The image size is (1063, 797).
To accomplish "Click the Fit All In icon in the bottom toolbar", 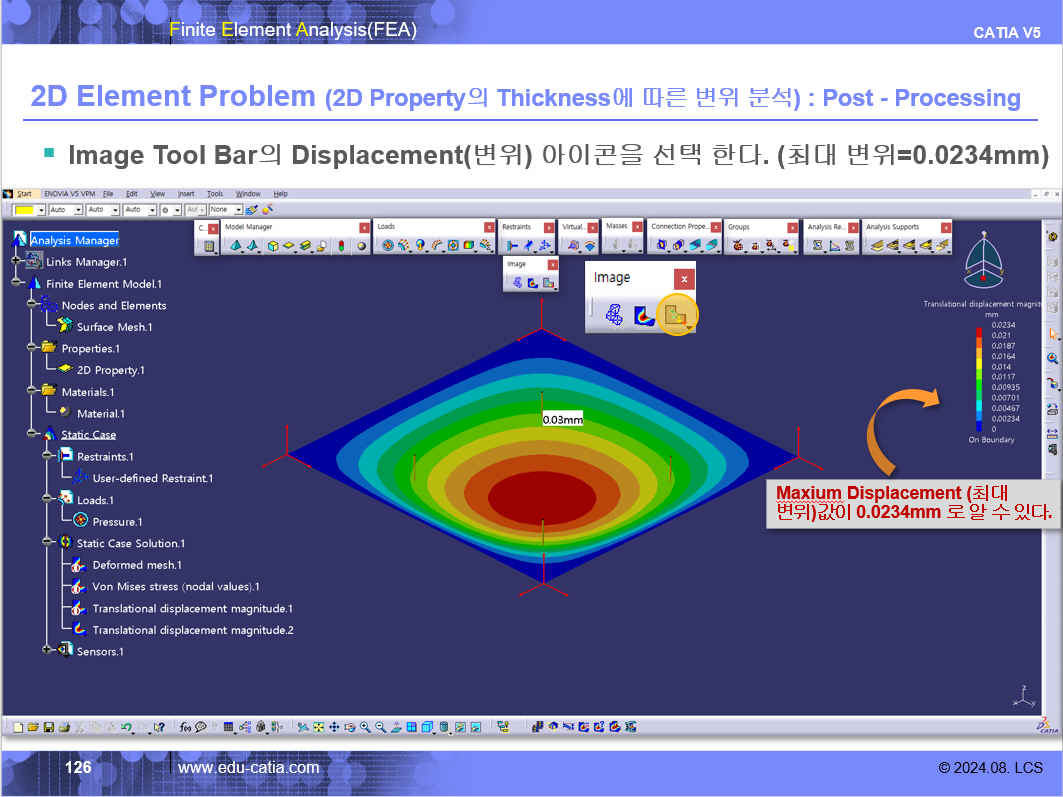I will (319, 727).
